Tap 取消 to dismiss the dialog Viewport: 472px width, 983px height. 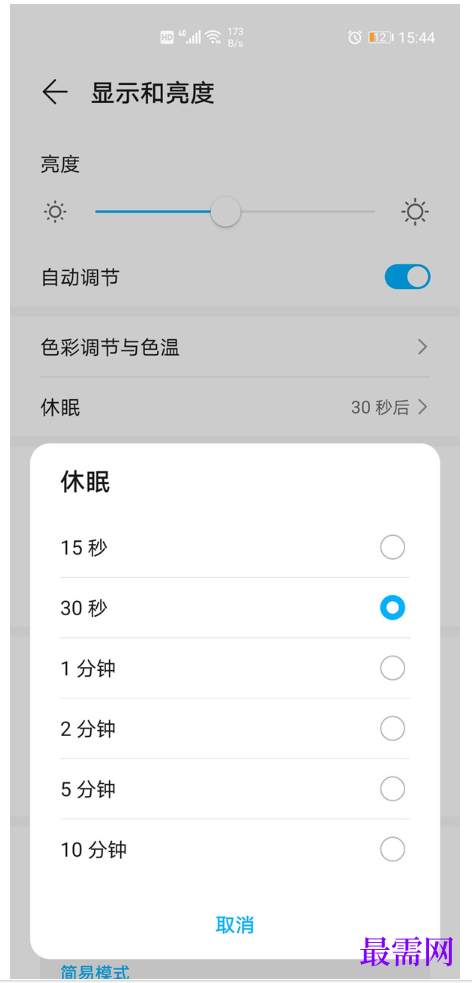click(x=234, y=925)
